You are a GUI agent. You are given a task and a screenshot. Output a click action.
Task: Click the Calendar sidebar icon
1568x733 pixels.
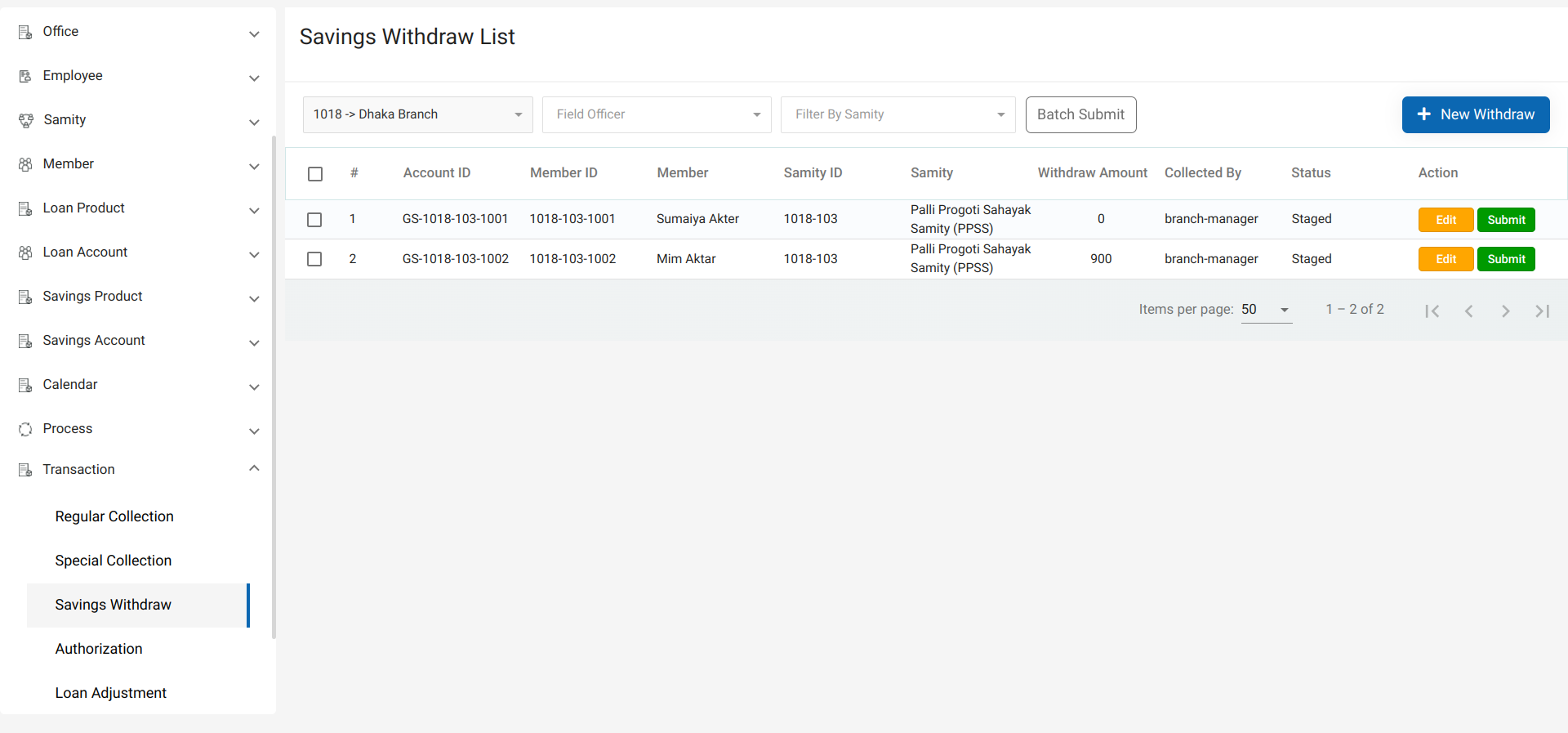pos(25,385)
